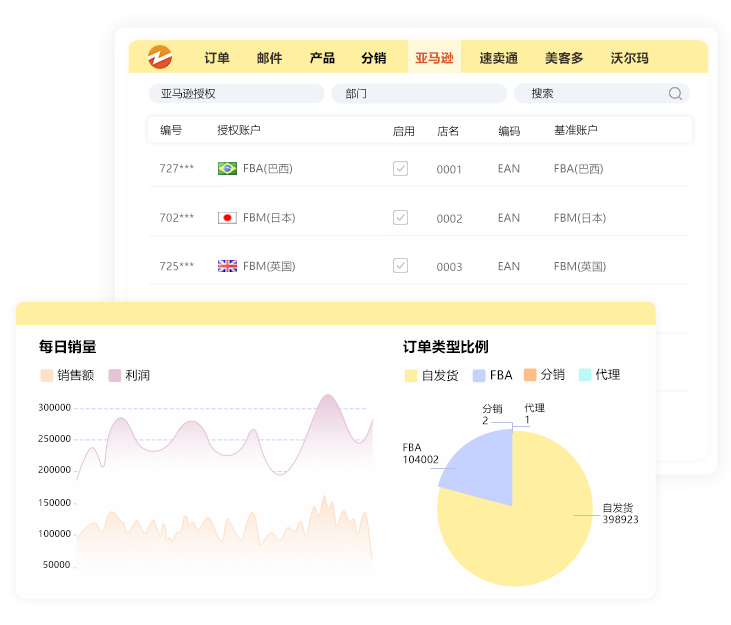Click the FBA legend color swatch

(x=480, y=376)
